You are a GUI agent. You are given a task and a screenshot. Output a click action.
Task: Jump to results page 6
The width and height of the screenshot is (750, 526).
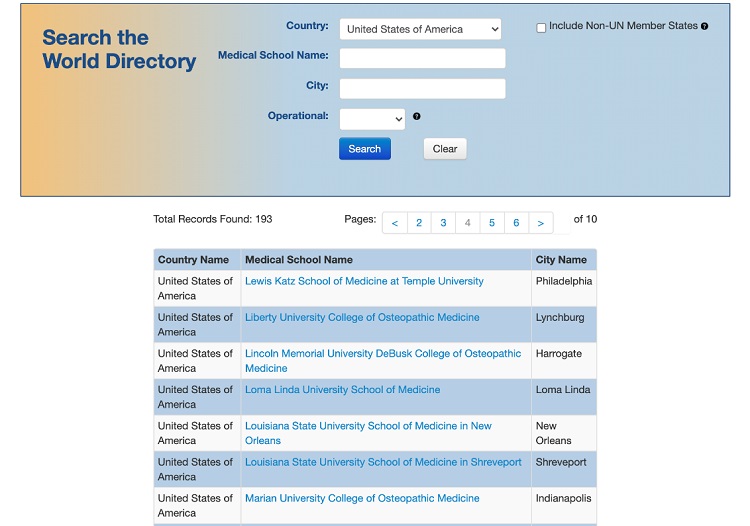point(516,223)
